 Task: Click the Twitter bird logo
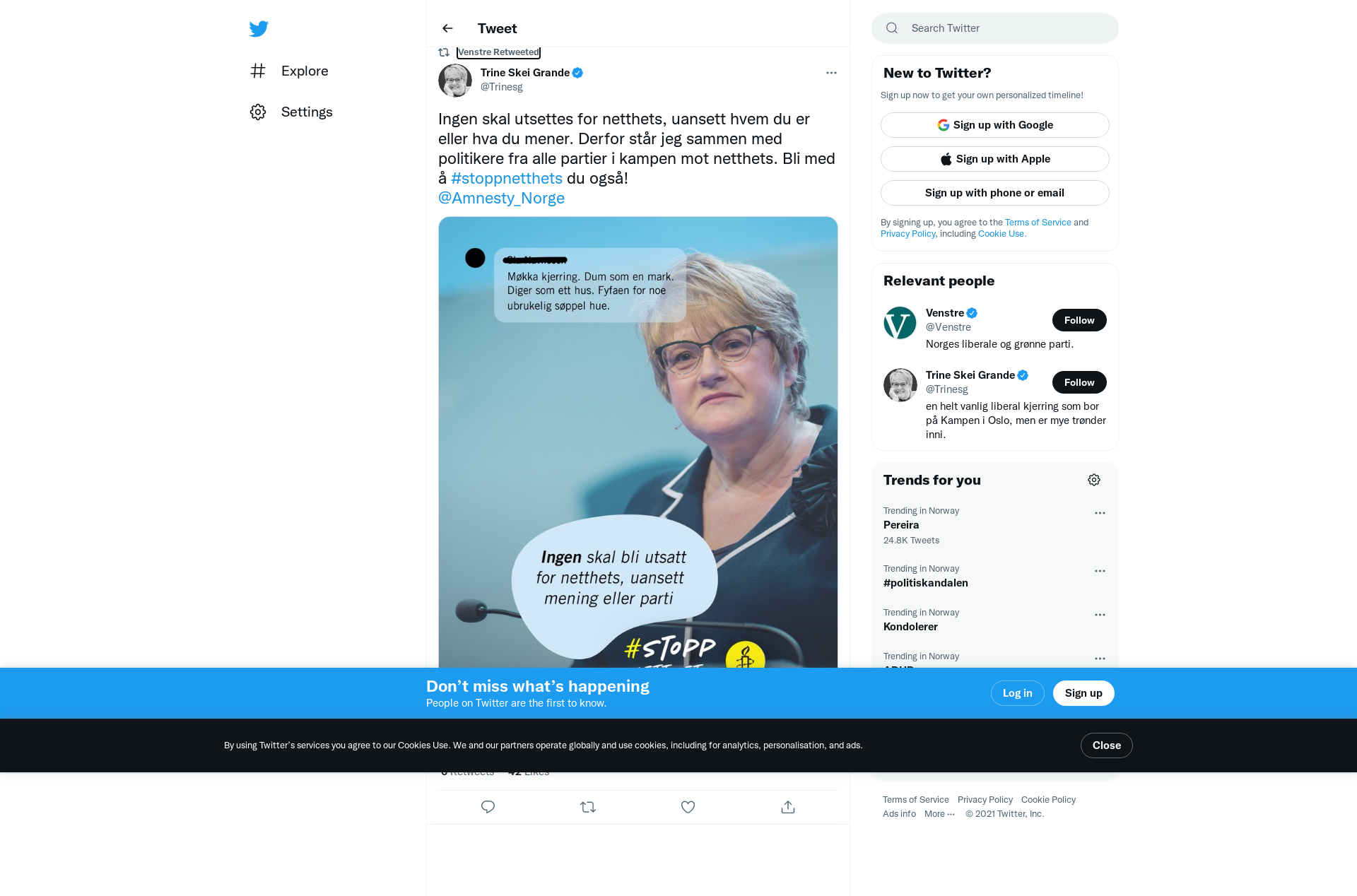[259, 29]
